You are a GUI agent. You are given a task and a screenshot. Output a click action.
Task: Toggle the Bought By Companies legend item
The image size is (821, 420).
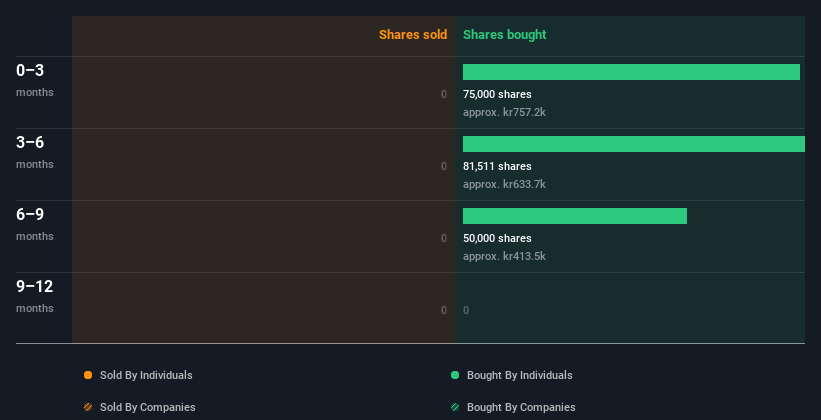pos(513,407)
